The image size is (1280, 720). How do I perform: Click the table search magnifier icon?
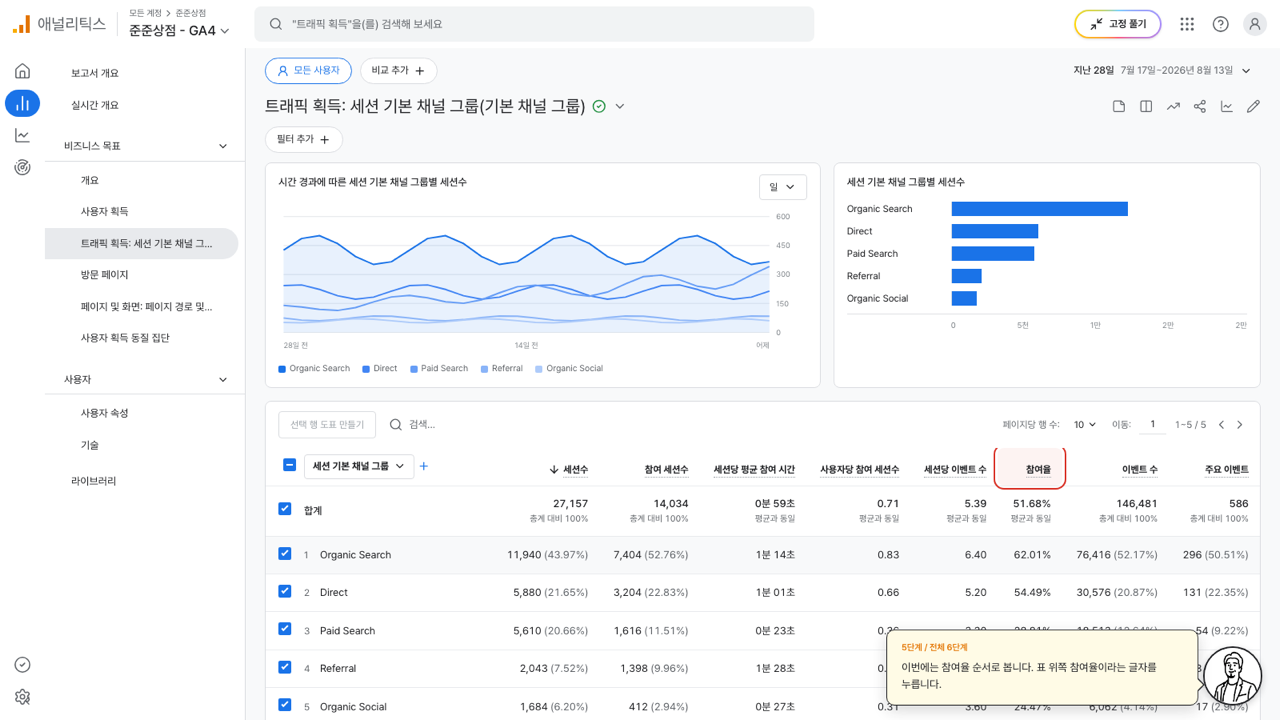click(x=396, y=425)
